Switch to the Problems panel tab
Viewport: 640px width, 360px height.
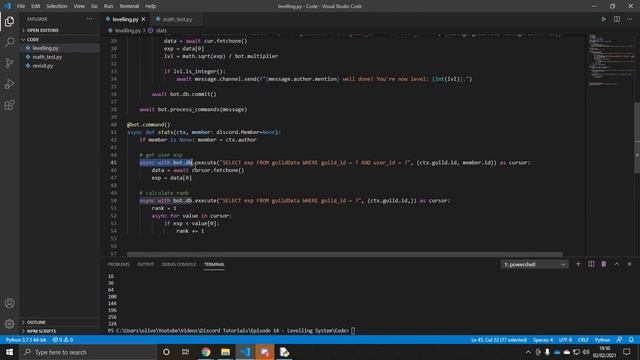coord(118,264)
